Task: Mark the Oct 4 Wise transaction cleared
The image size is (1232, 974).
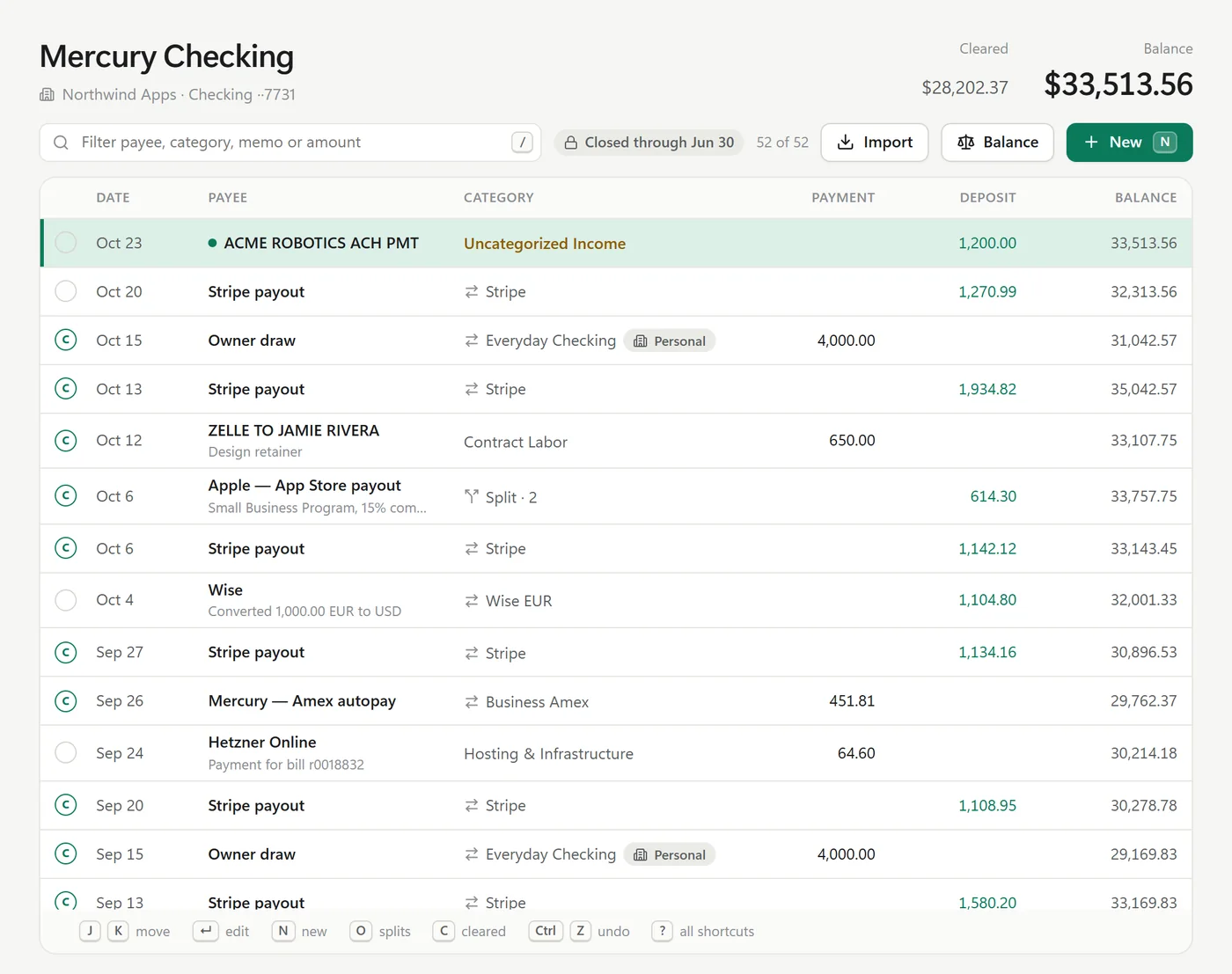Action: tap(66, 600)
